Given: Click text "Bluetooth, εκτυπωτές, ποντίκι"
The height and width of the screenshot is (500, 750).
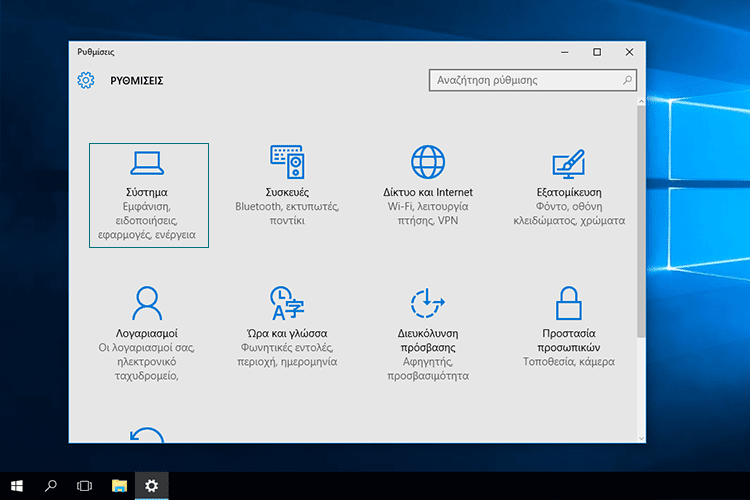Looking at the screenshot, I should [x=287, y=213].
